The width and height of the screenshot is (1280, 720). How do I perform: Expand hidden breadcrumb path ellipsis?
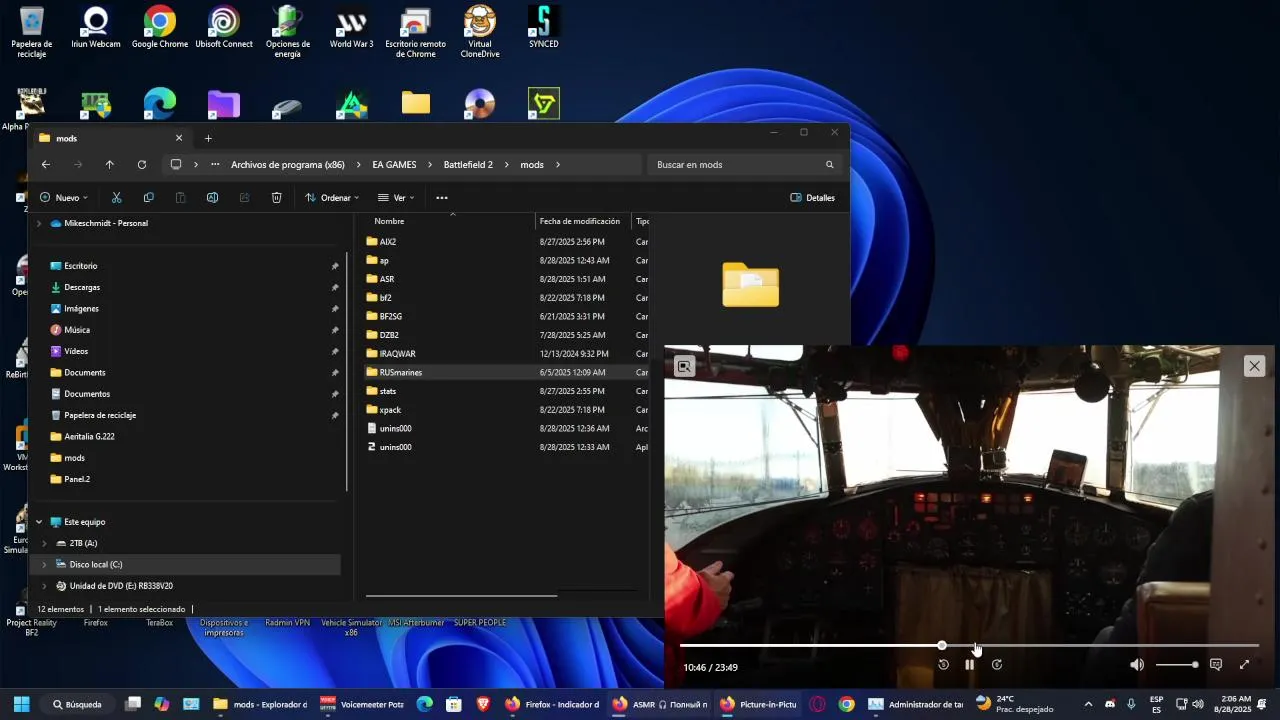tap(215, 165)
